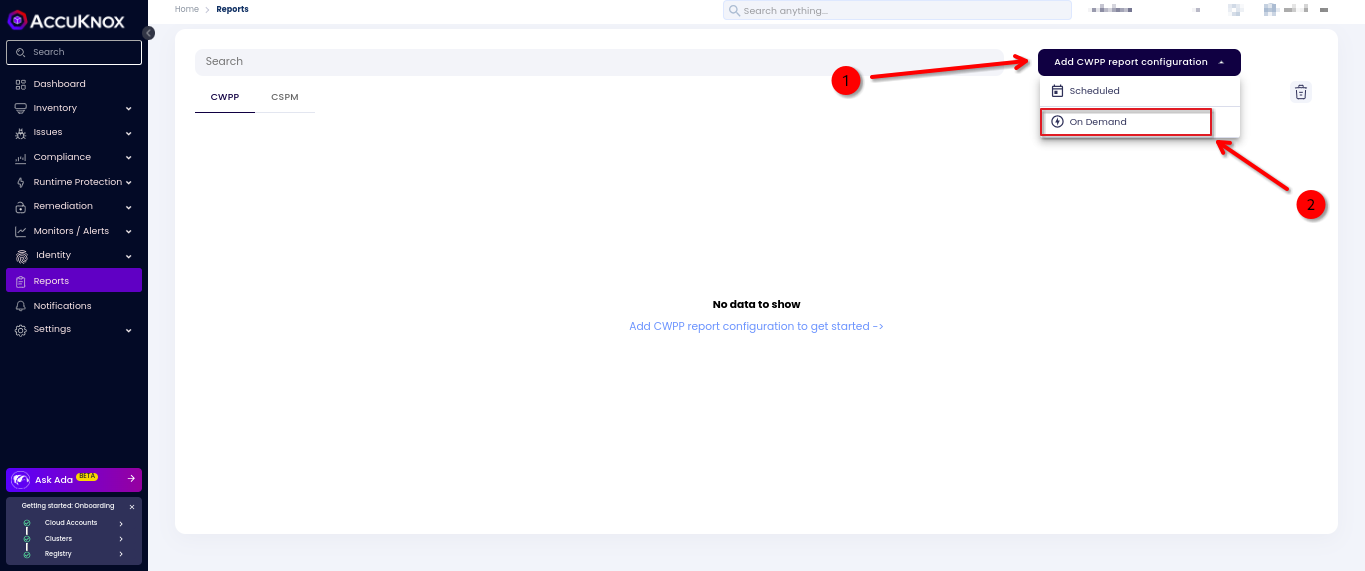
Task: Click the Ask Ada arrow icon
Action: coord(131,479)
